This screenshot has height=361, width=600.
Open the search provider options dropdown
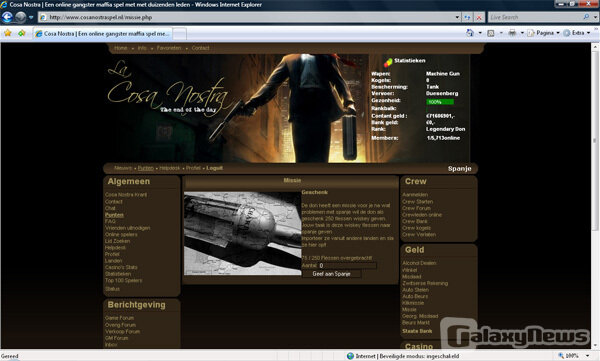595,17
